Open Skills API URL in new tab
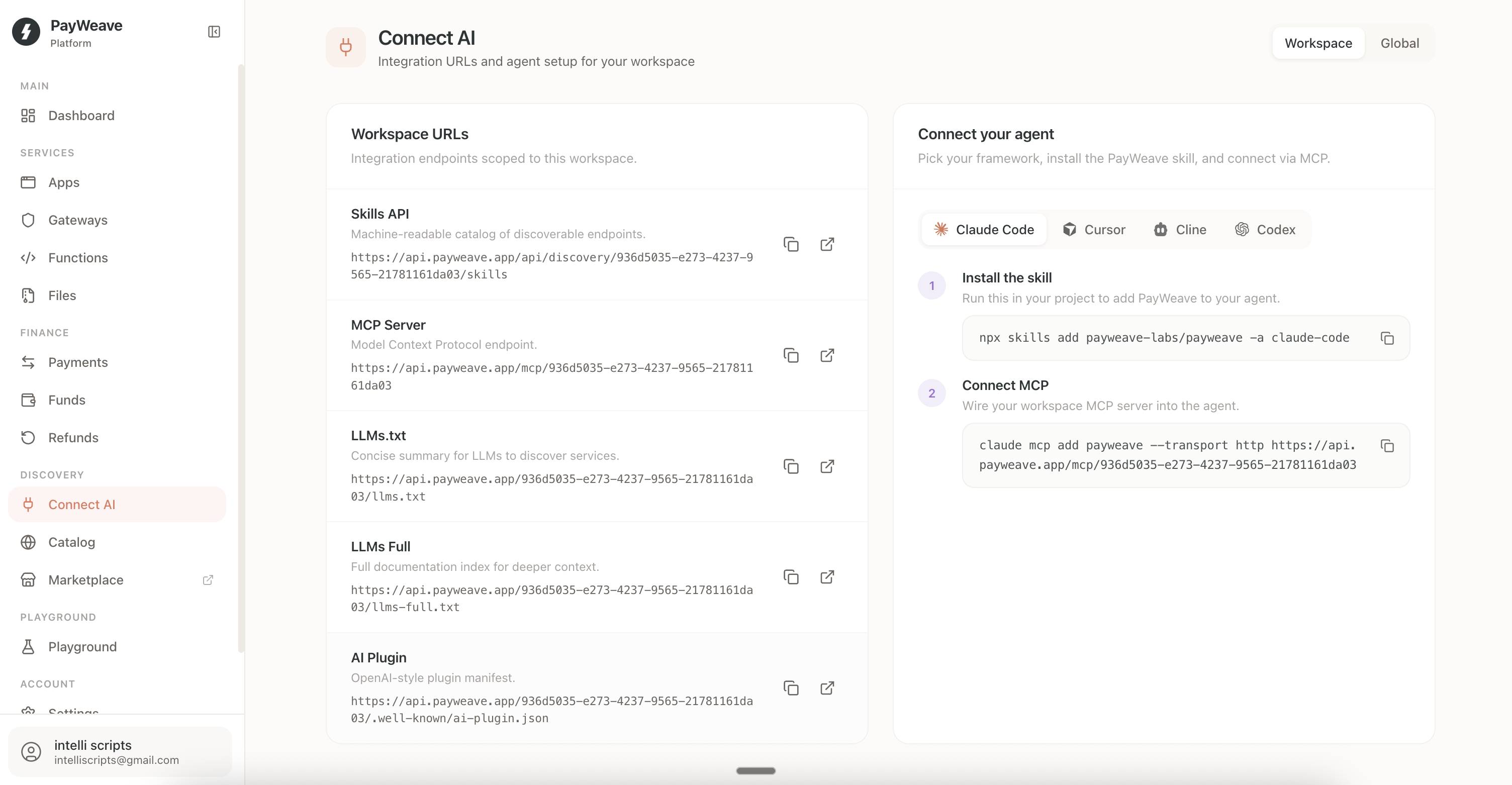1512x785 pixels. (x=826, y=244)
